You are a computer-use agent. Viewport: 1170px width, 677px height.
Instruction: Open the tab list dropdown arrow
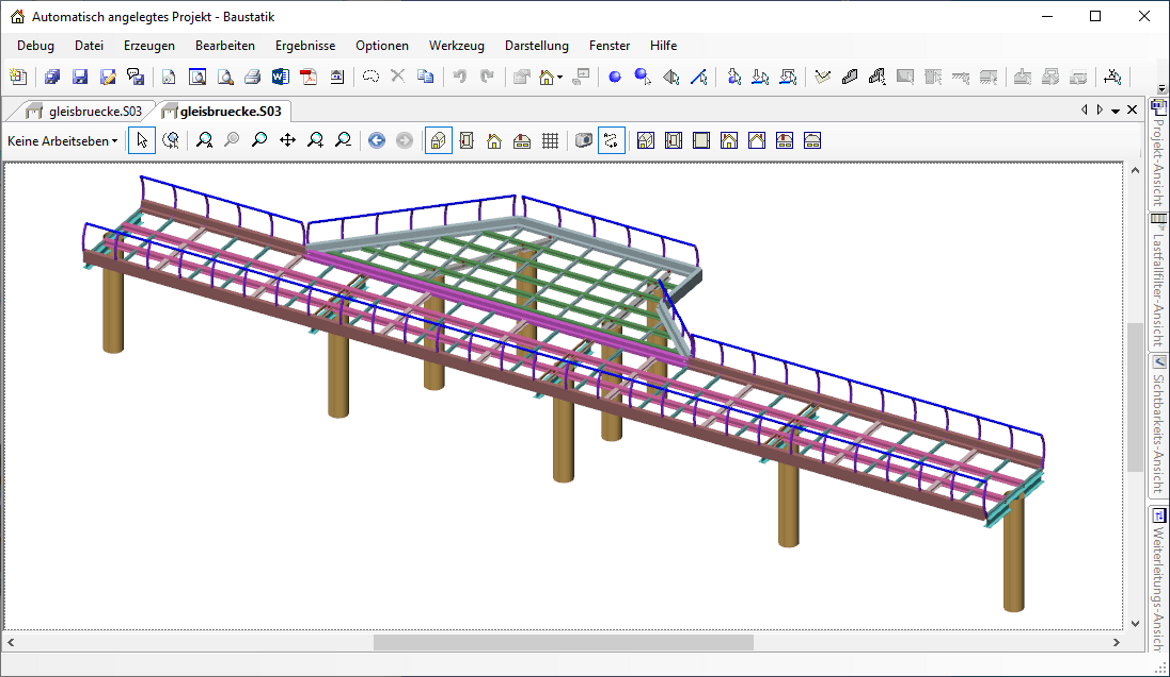point(1116,110)
